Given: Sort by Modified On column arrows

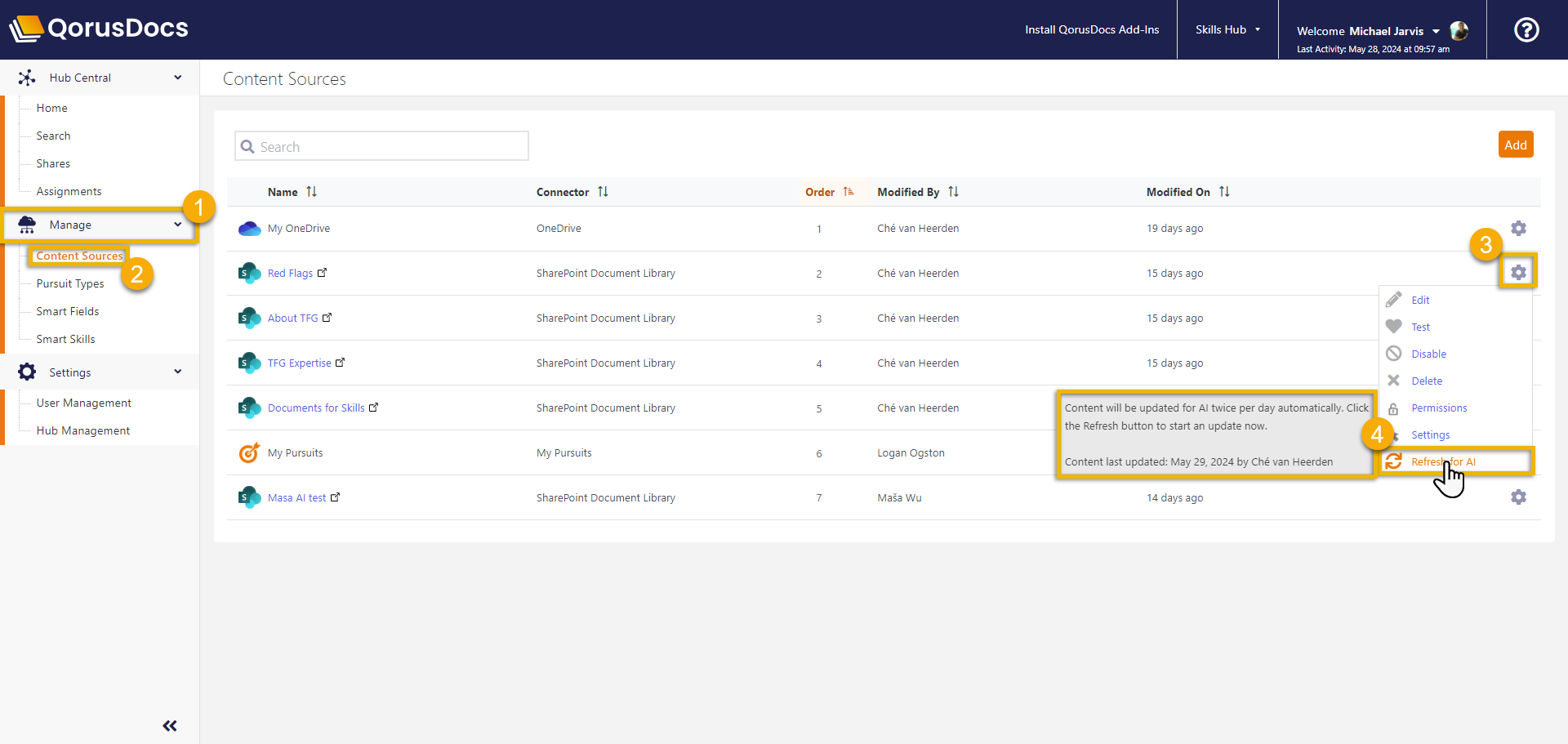Looking at the screenshot, I should pyautogui.click(x=1224, y=192).
